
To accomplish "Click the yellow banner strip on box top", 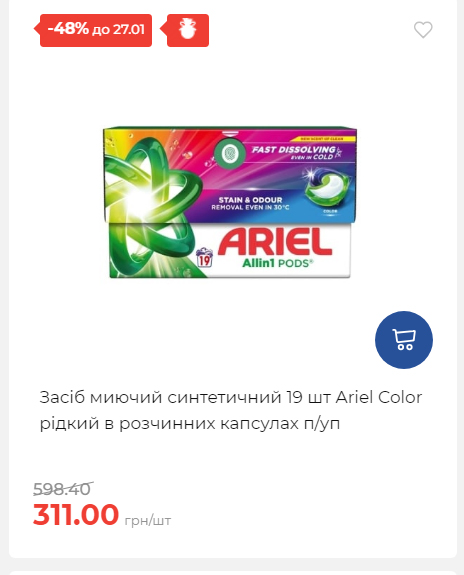I will (x=322, y=139).
